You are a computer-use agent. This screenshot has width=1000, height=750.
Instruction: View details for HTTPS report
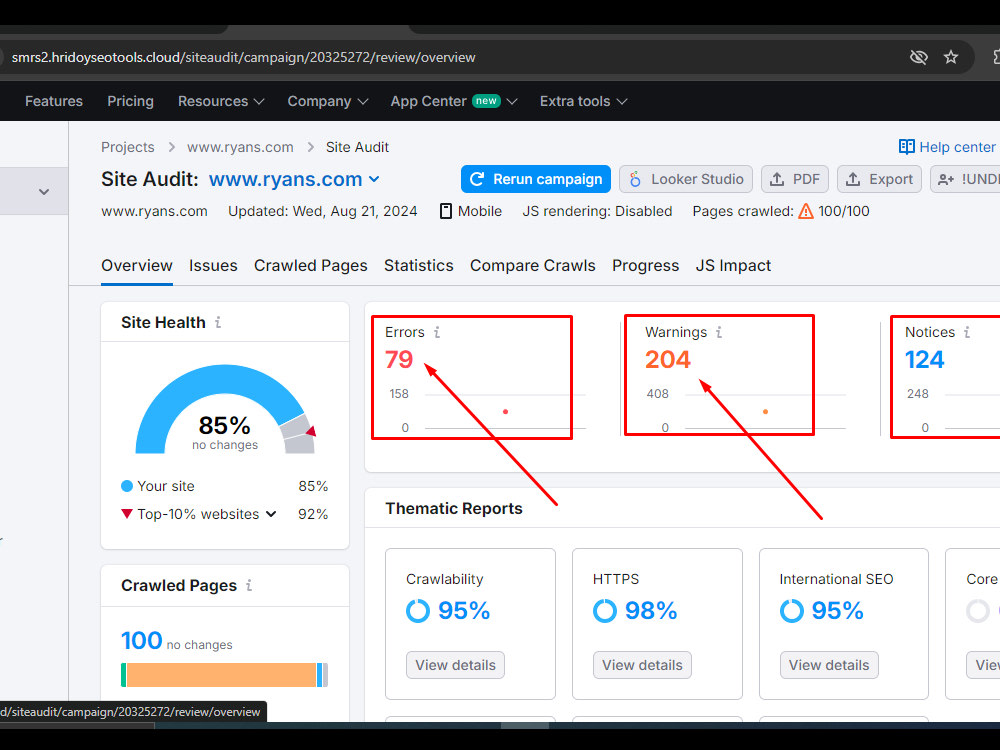point(642,665)
